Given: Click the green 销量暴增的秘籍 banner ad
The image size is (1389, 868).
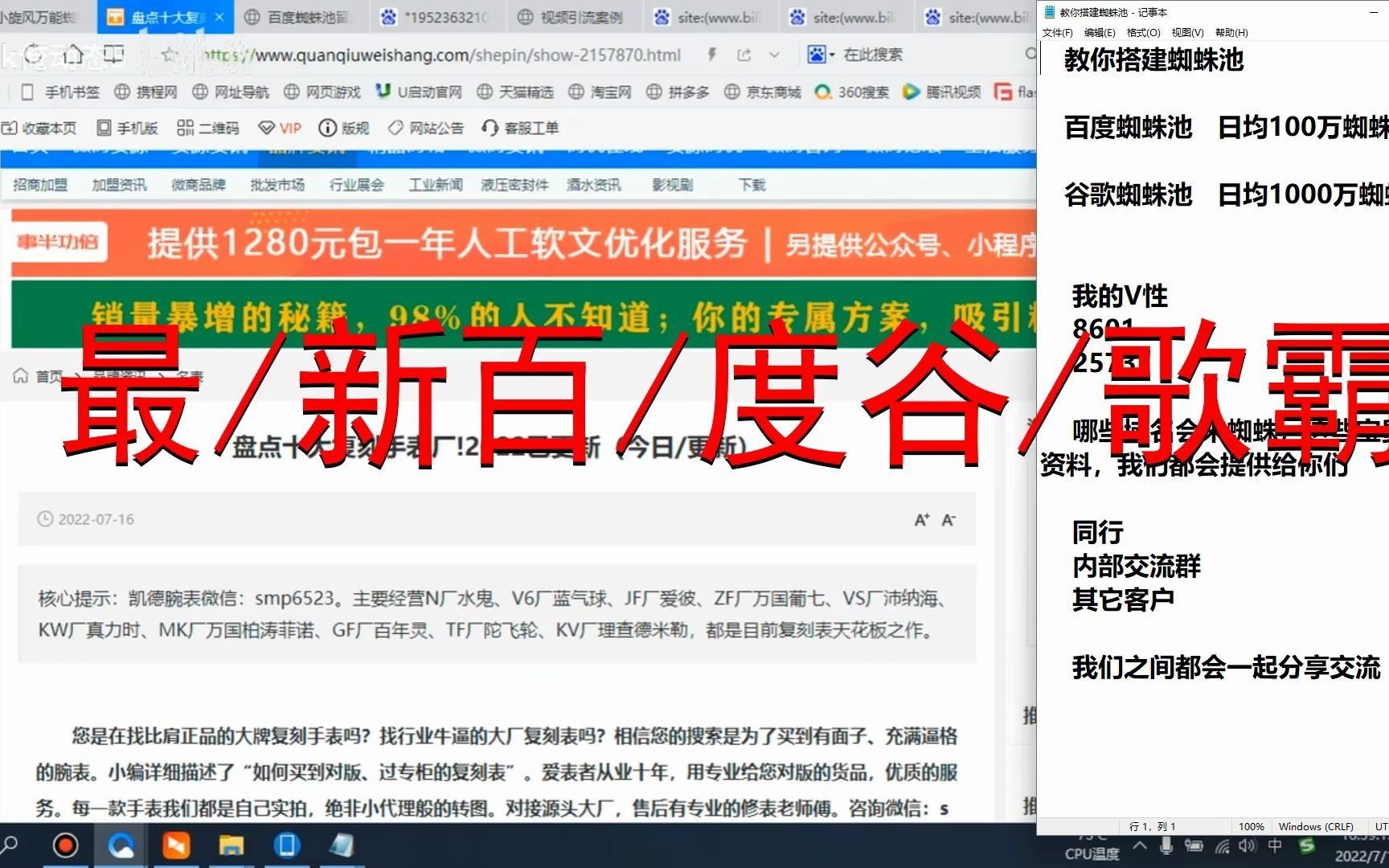Looking at the screenshot, I should [524, 314].
